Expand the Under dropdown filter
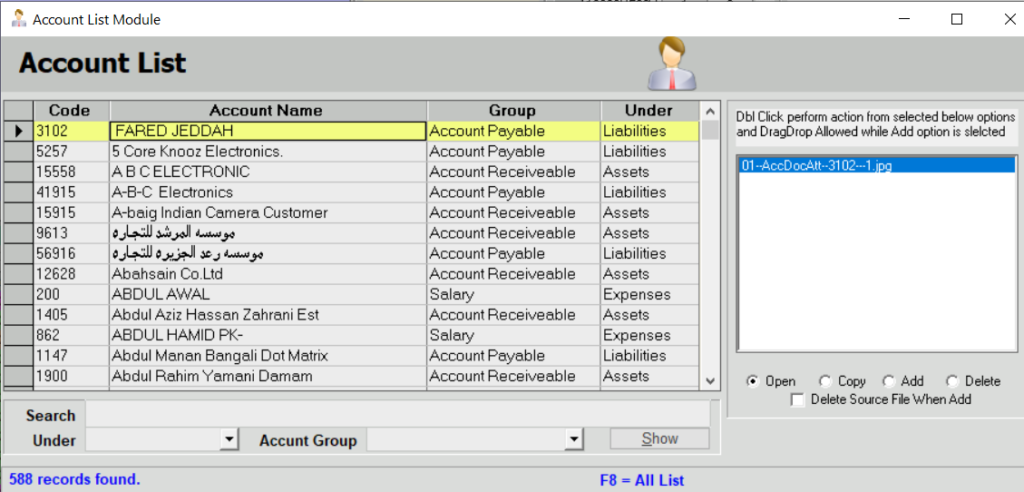 [230, 439]
